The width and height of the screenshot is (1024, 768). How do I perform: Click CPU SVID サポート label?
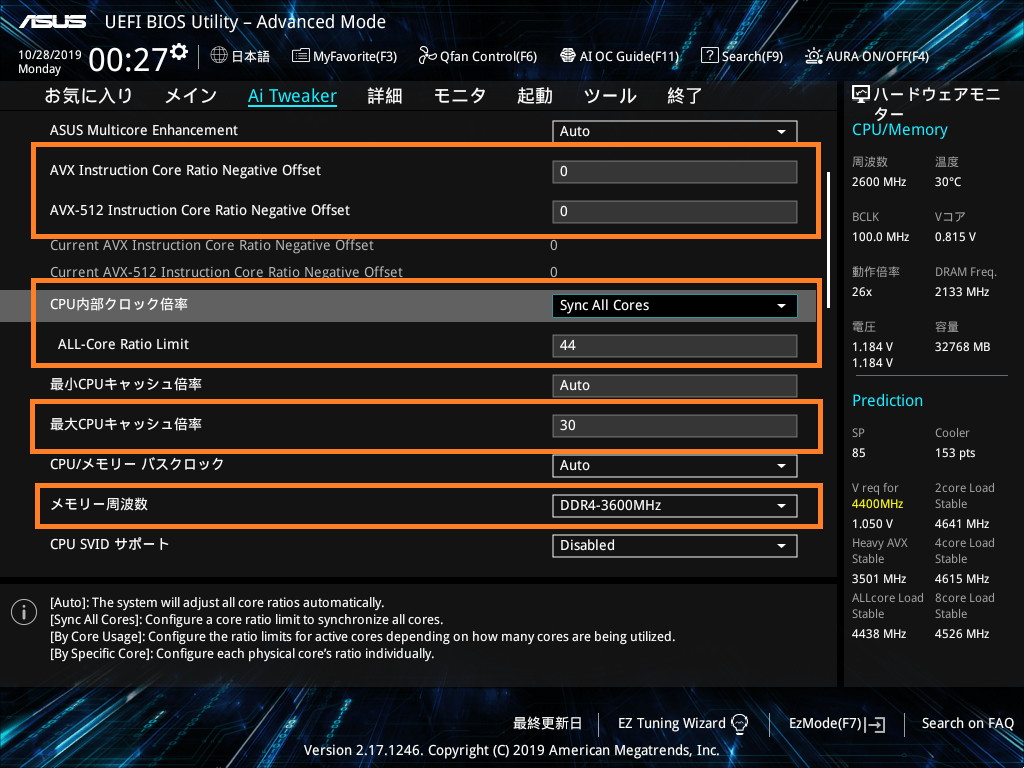[x=109, y=544]
